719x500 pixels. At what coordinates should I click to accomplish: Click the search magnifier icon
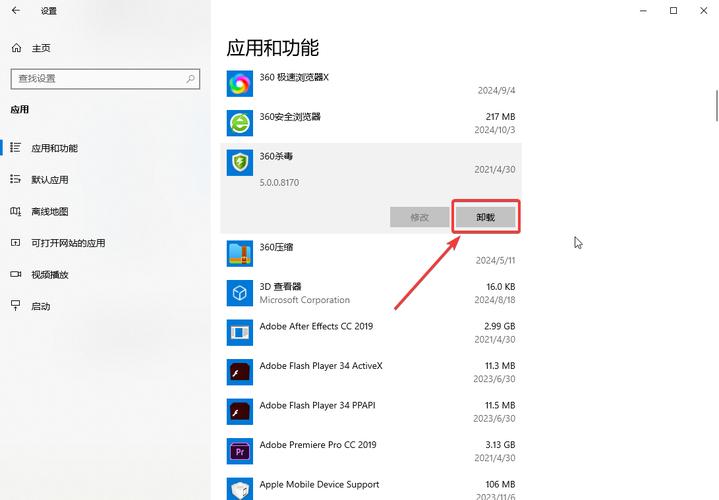190,78
